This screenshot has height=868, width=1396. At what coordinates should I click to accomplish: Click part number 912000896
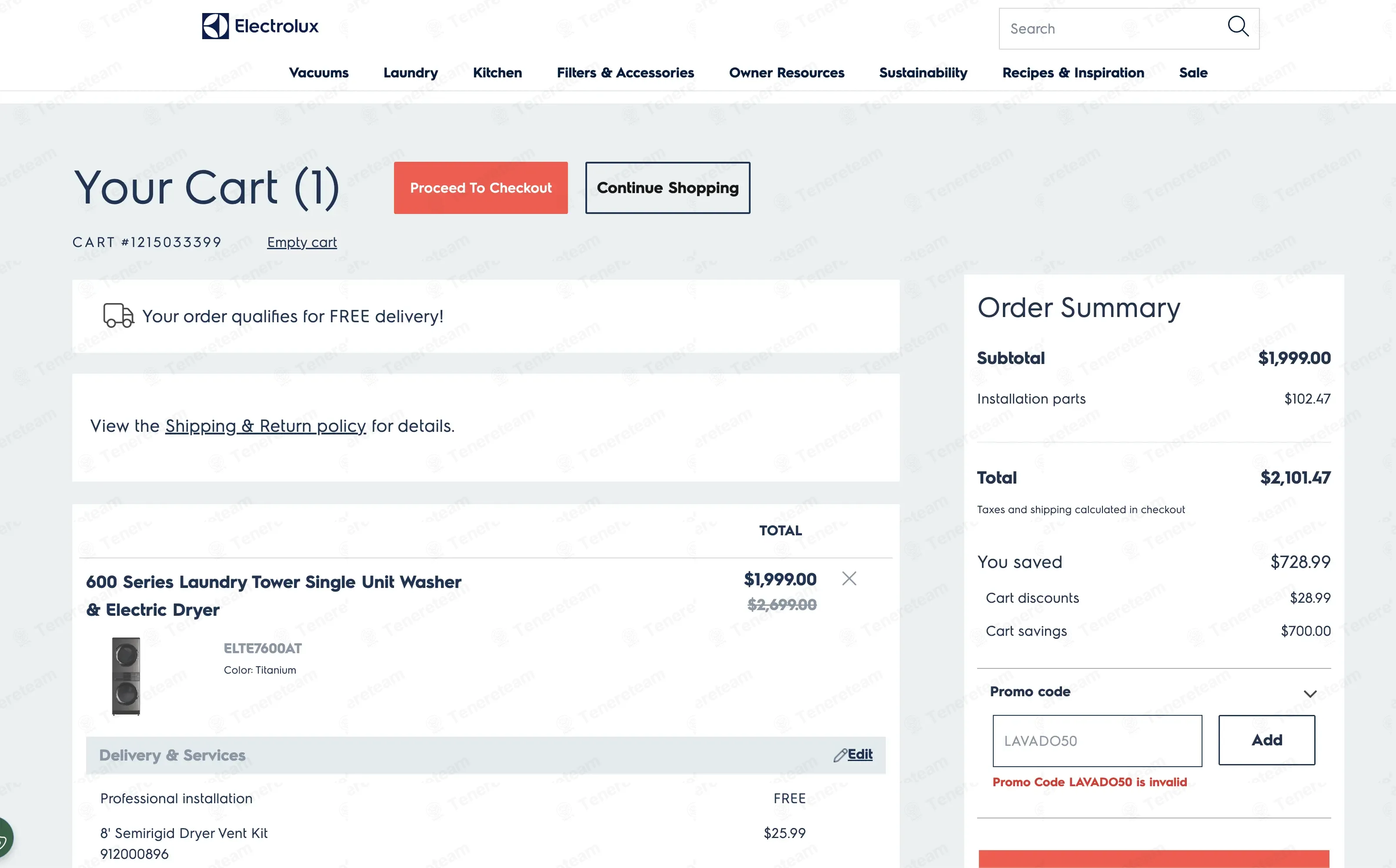click(134, 854)
